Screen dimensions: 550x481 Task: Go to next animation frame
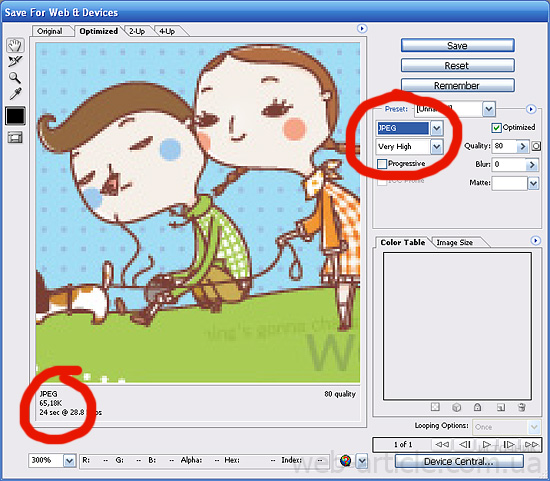[x=509, y=445]
